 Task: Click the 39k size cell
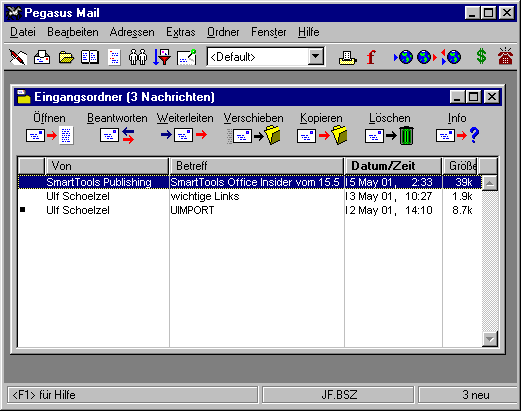464,182
